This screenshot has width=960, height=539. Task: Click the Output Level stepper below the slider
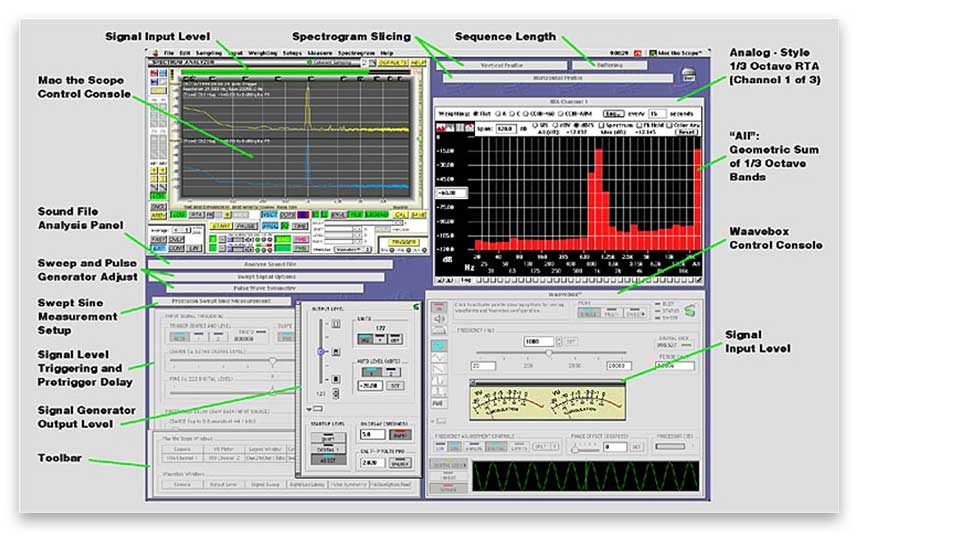[335, 393]
